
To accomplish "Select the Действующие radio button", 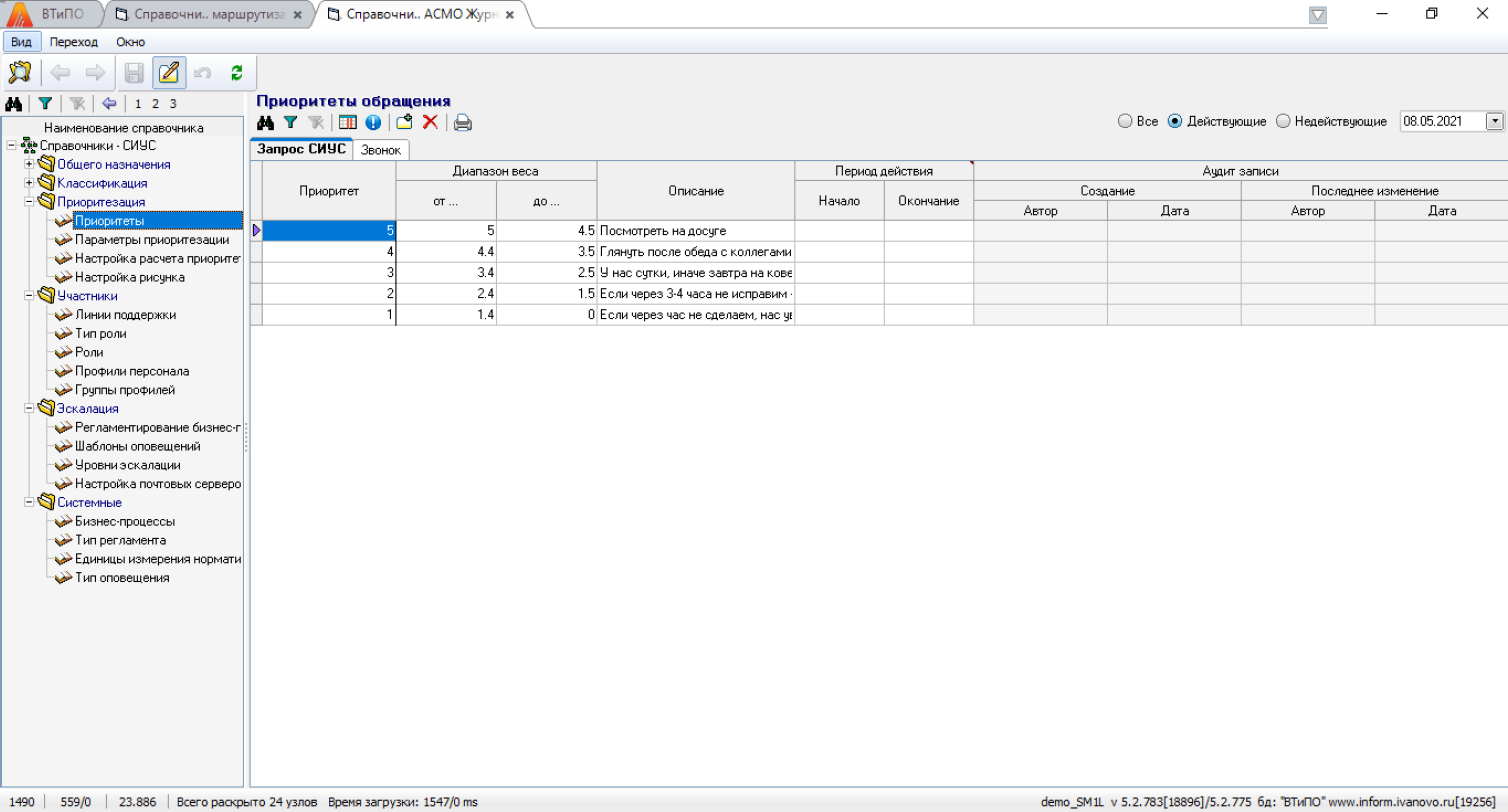I will click(x=1174, y=121).
